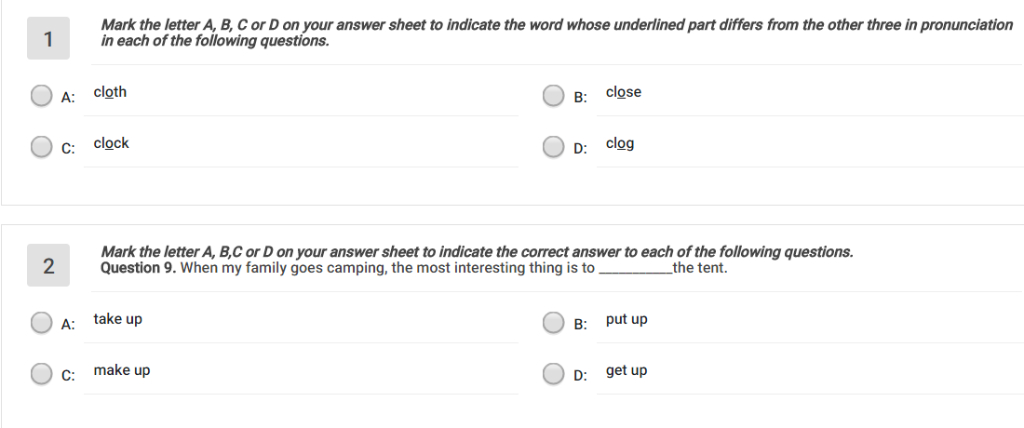The width and height of the screenshot is (1024, 428).
Task: Click the take up answer text
Action: click(x=118, y=319)
